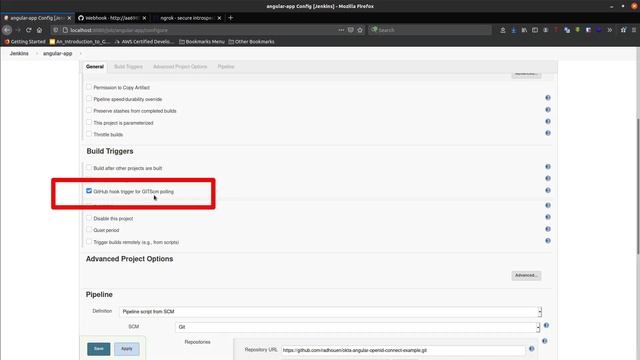Image resolution: width=640 pixels, height=360 pixels.
Task: Open the SCM Git dropdown
Action: [358, 327]
